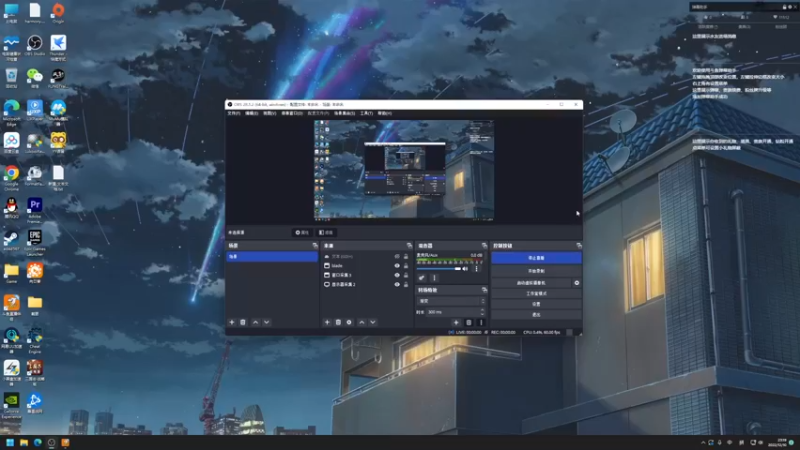Toggle visibility of the greyed-out text source

397,257
